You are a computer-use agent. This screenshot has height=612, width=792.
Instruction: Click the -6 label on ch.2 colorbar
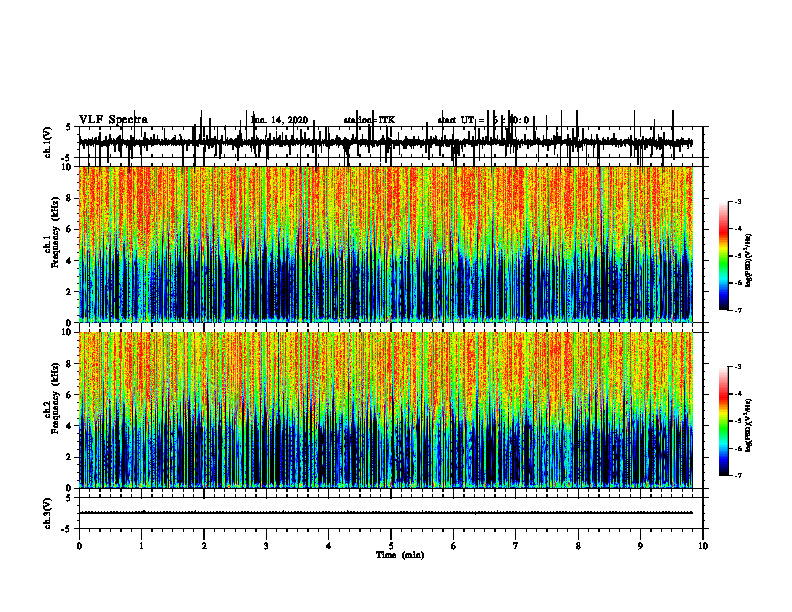(738, 448)
